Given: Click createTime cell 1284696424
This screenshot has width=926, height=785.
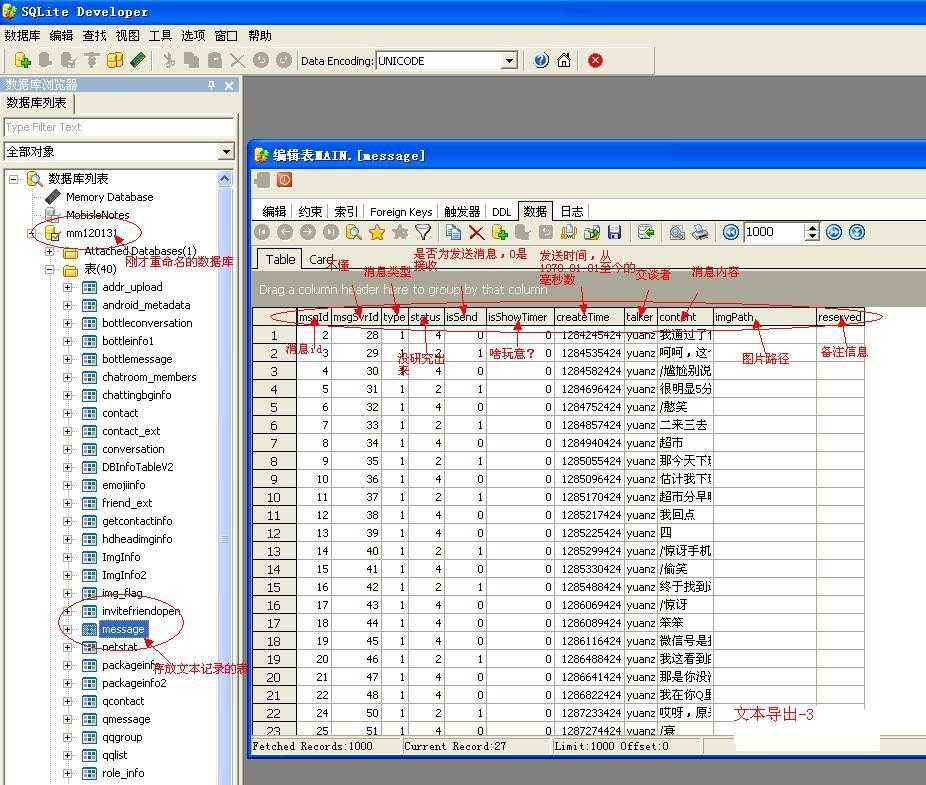Looking at the screenshot, I should [x=591, y=389].
